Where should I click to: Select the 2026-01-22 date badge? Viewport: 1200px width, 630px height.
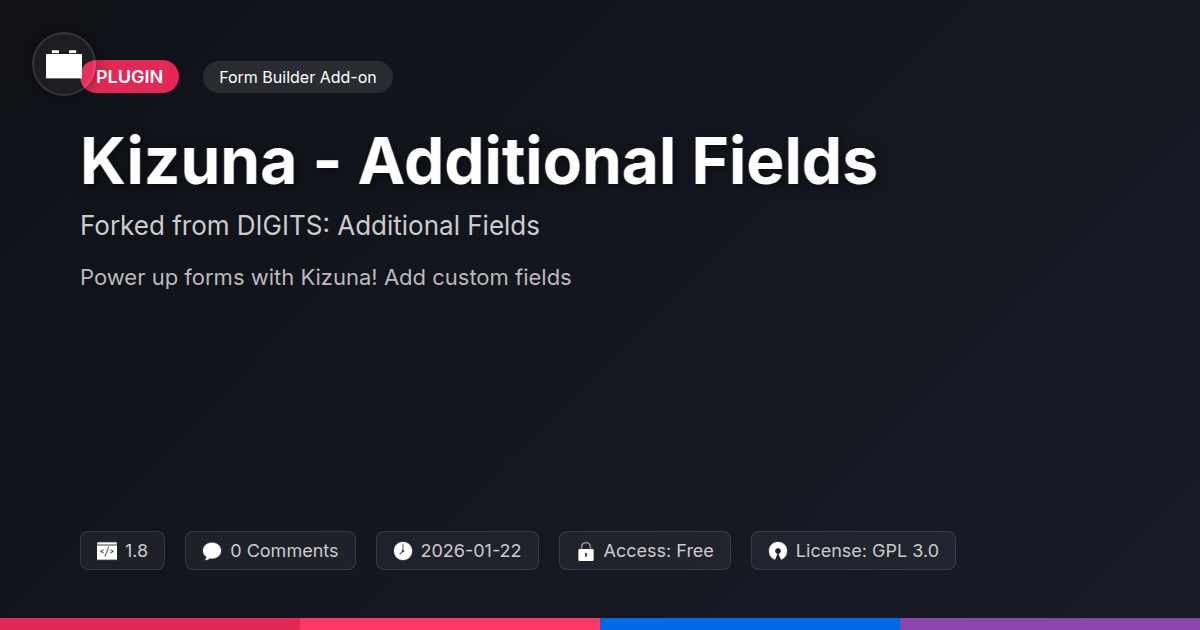click(457, 551)
